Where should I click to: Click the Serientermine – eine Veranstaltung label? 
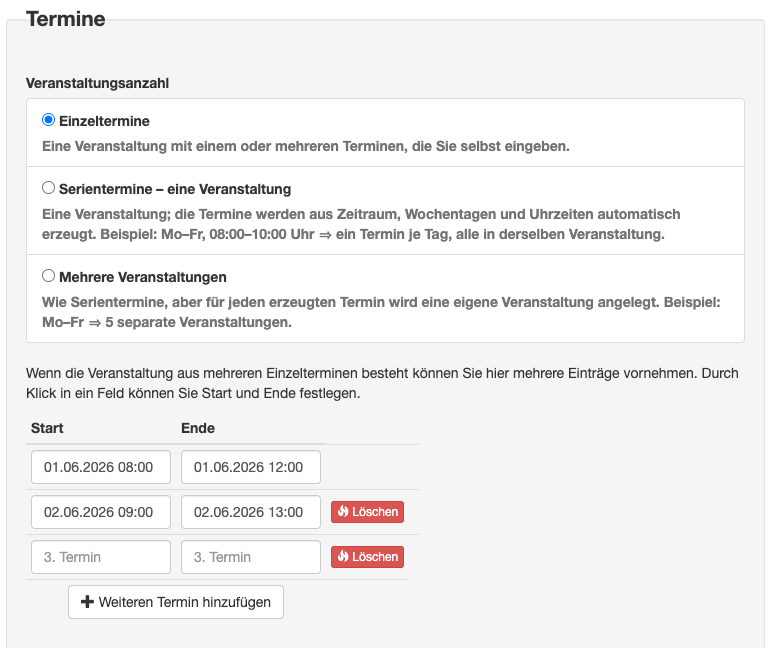click(175, 189)
